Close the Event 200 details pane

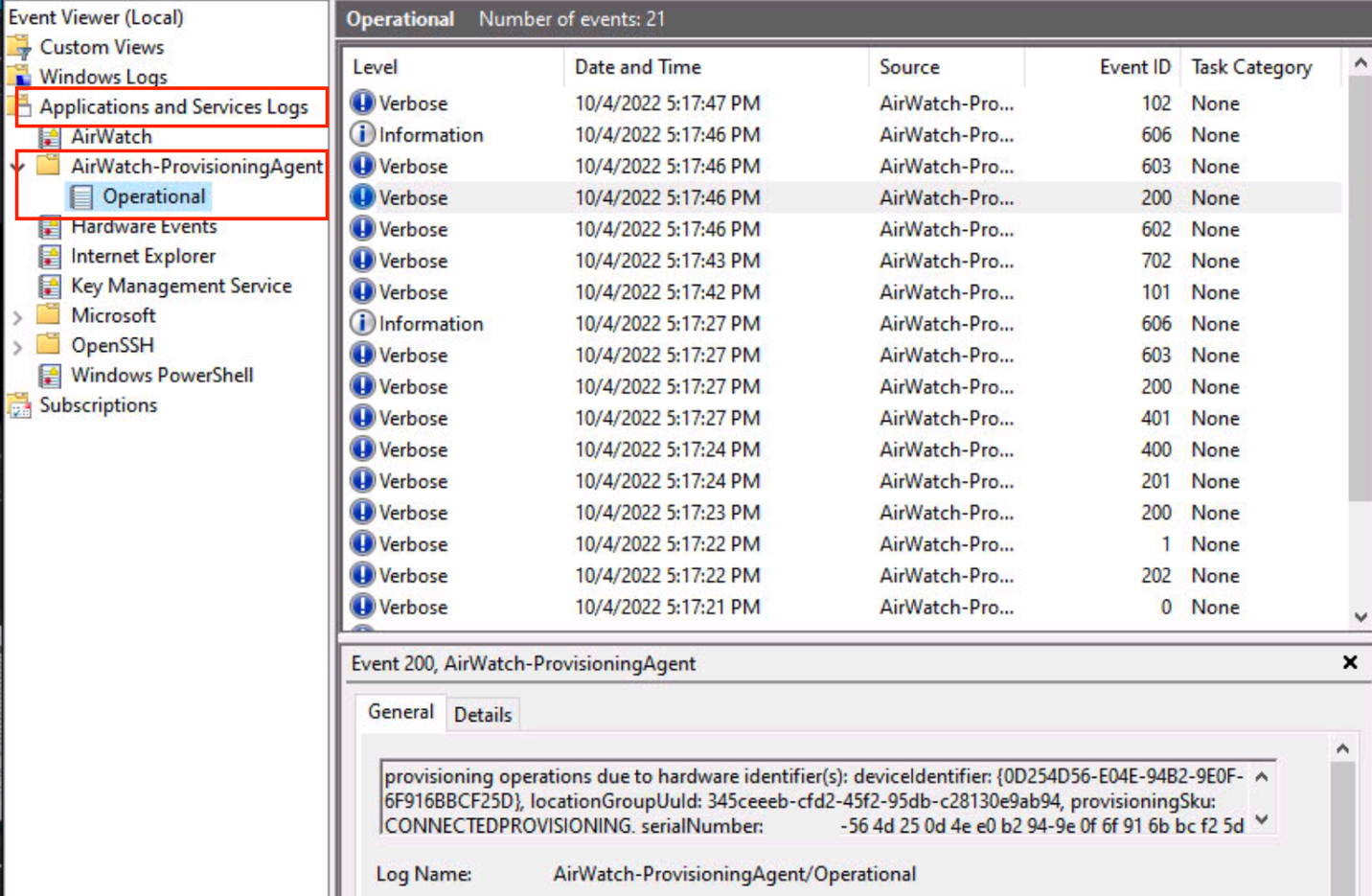pos(1349,662)
